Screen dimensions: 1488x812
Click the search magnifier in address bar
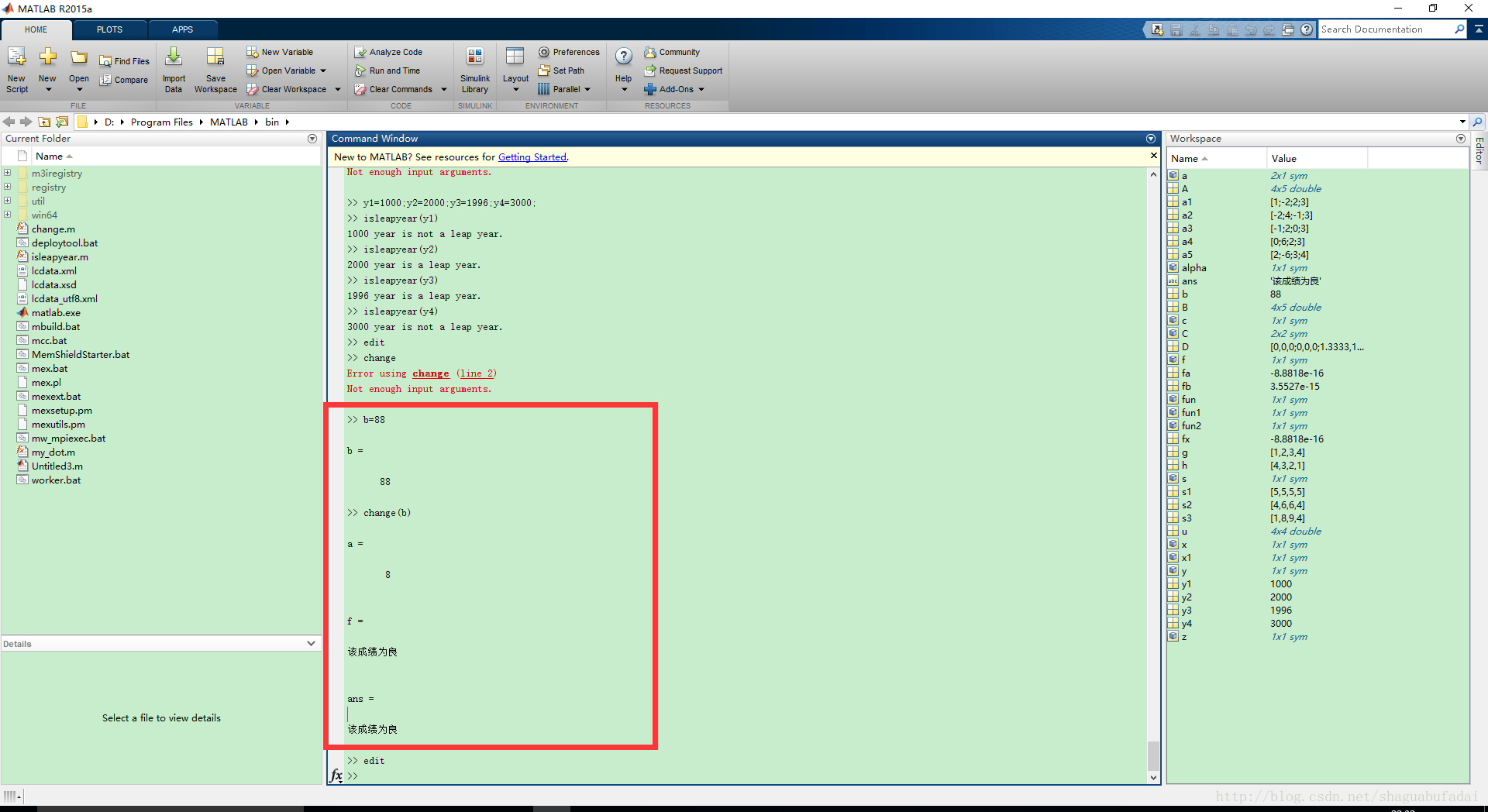click(x=1477, y=122)
